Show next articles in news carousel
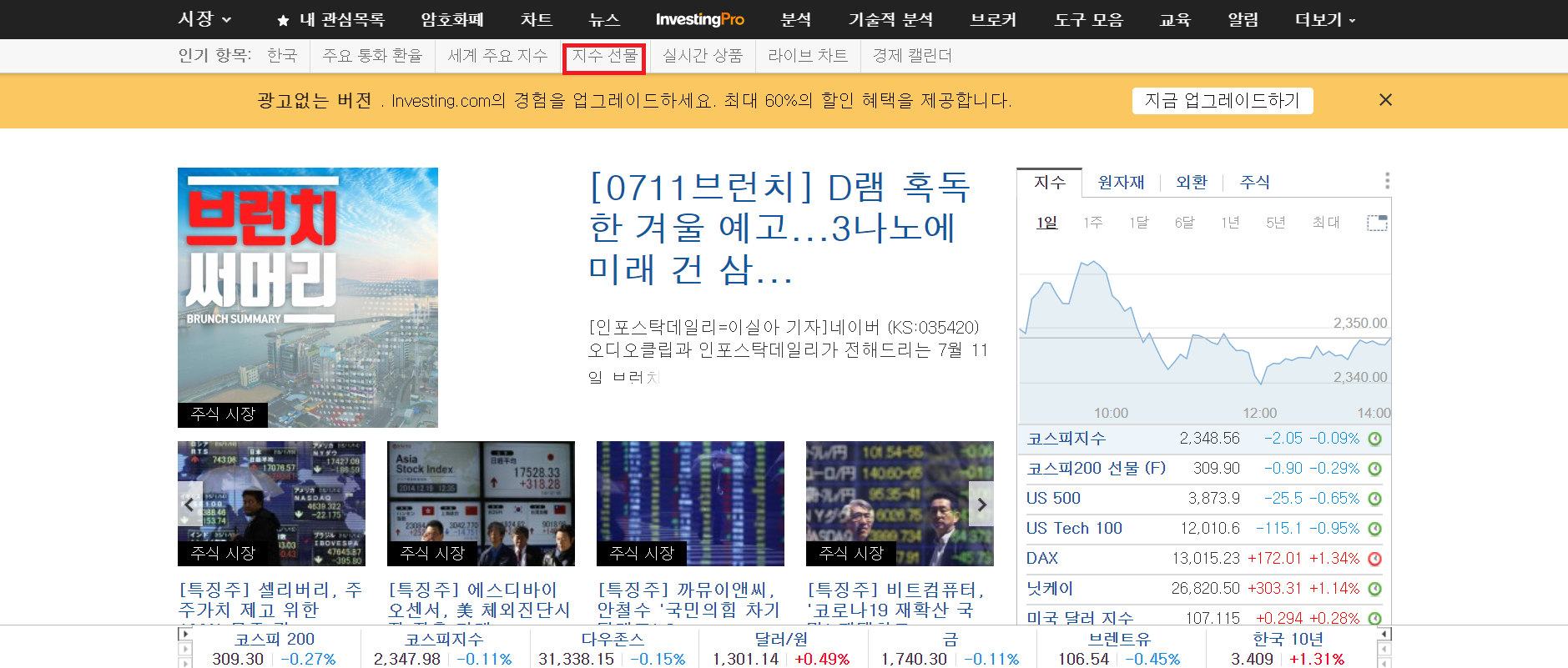 coord(981,504)
